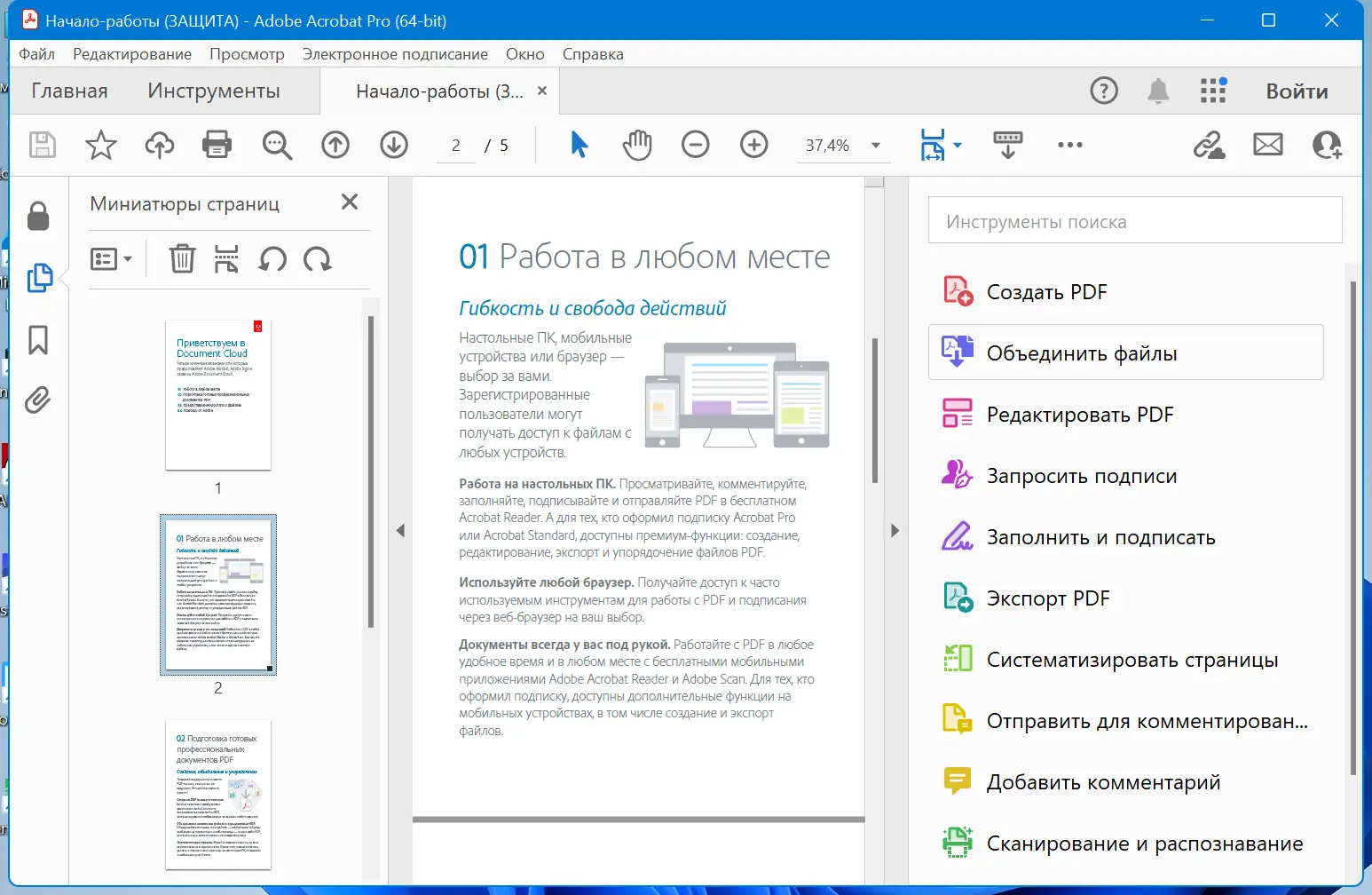Open the Редактирование menu
The height and width of the screenshot is (895, 1372).
(132, 54)
